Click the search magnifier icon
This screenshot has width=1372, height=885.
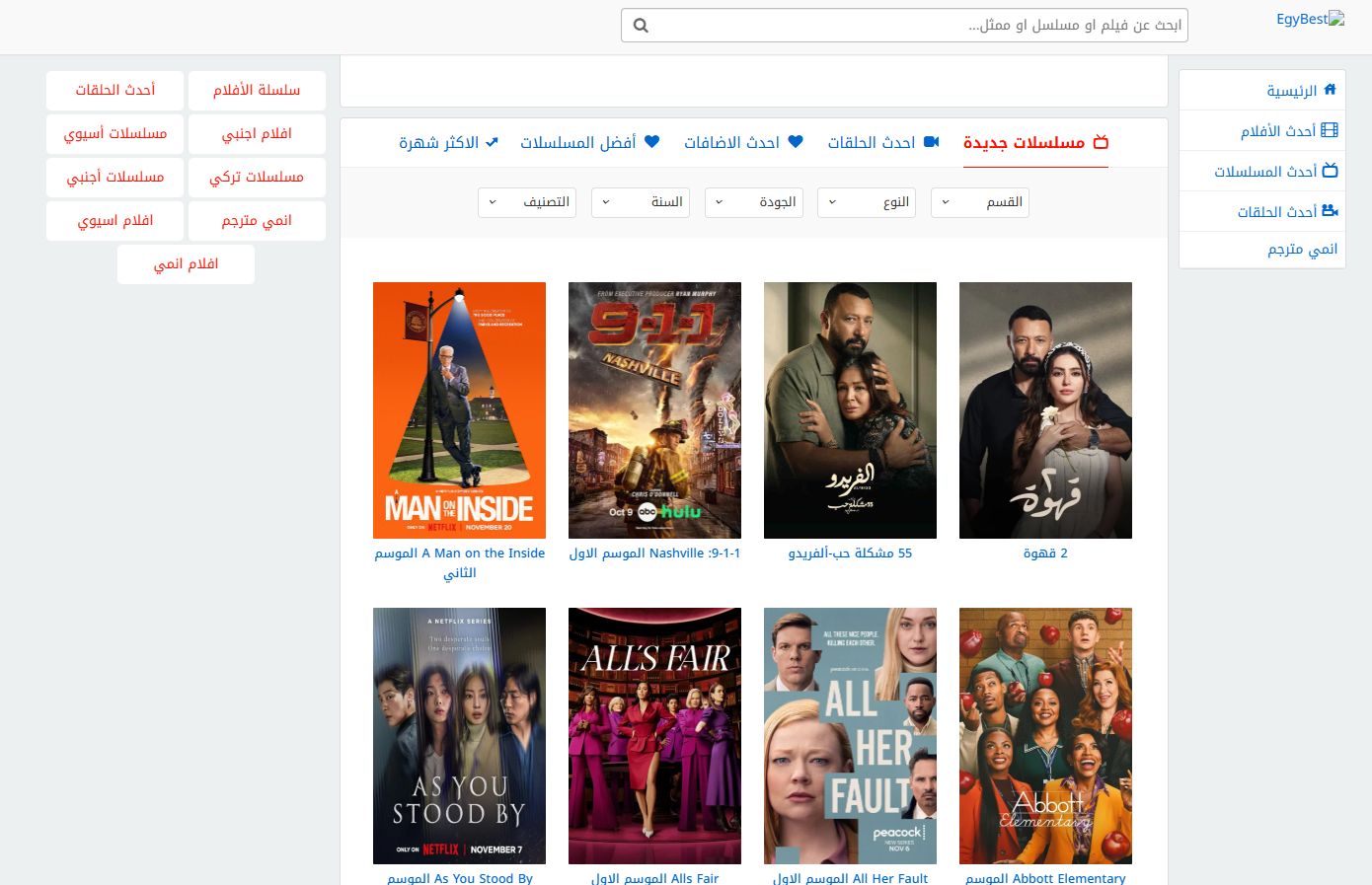pyautogui.click(x=642, y=25)
